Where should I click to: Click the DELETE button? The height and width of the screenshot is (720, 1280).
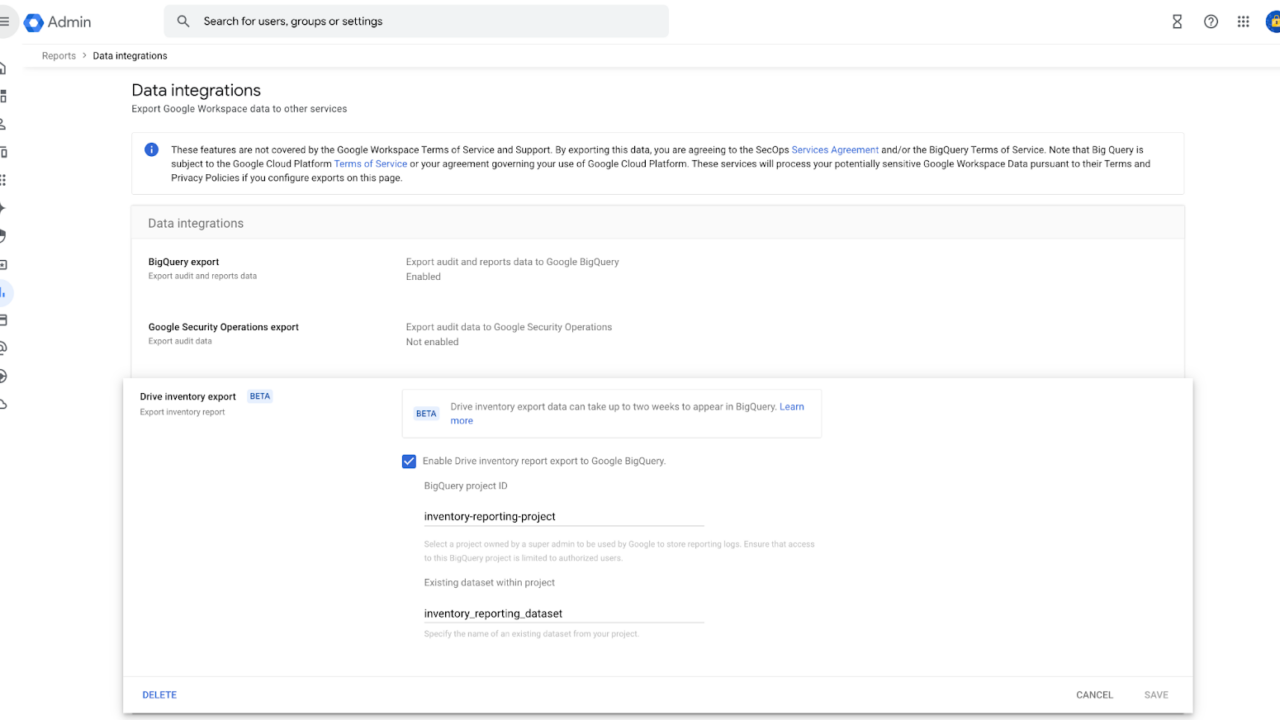(x=159, y=695)
